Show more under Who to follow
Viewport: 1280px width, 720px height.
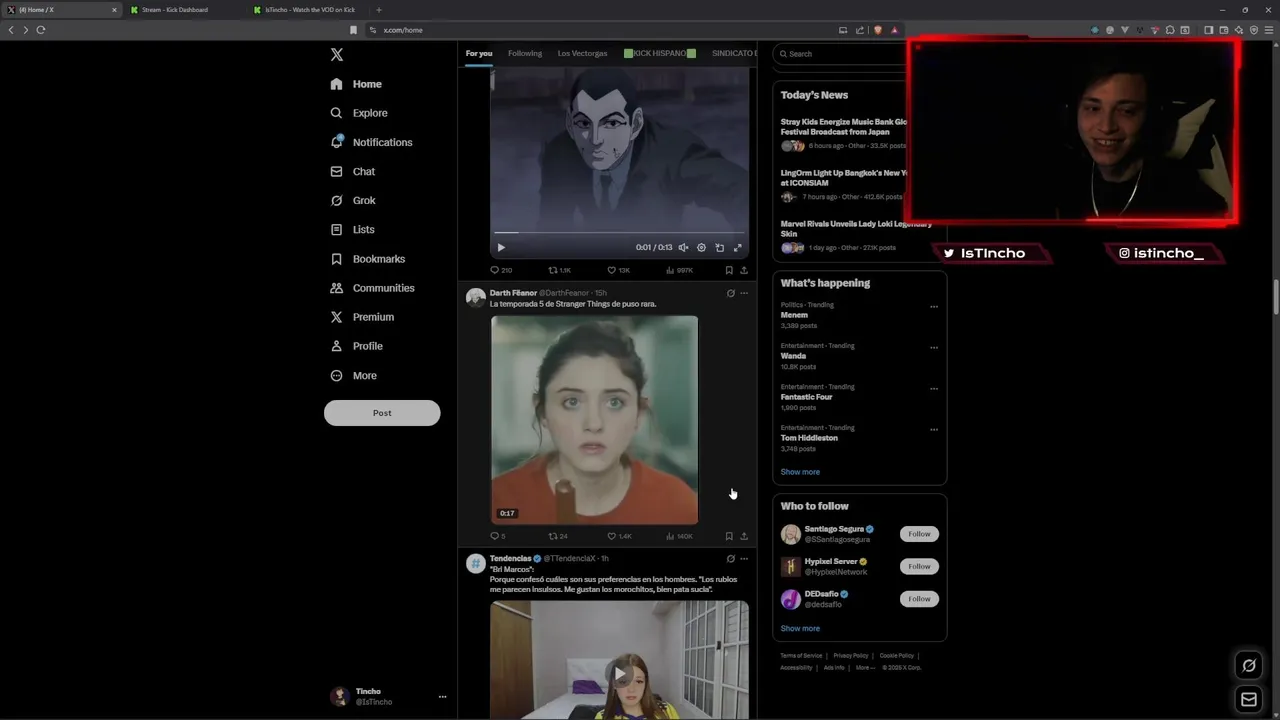tap(800, 628)
